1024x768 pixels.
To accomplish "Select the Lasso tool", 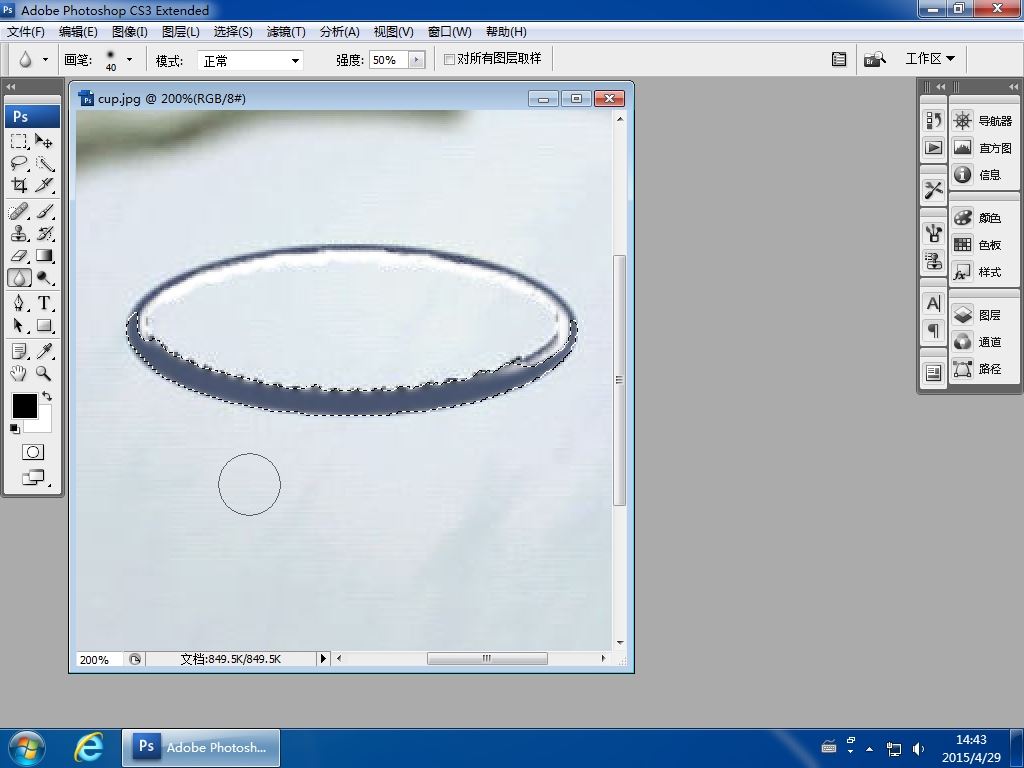I will pyautogui.click(x=19, y=163).
